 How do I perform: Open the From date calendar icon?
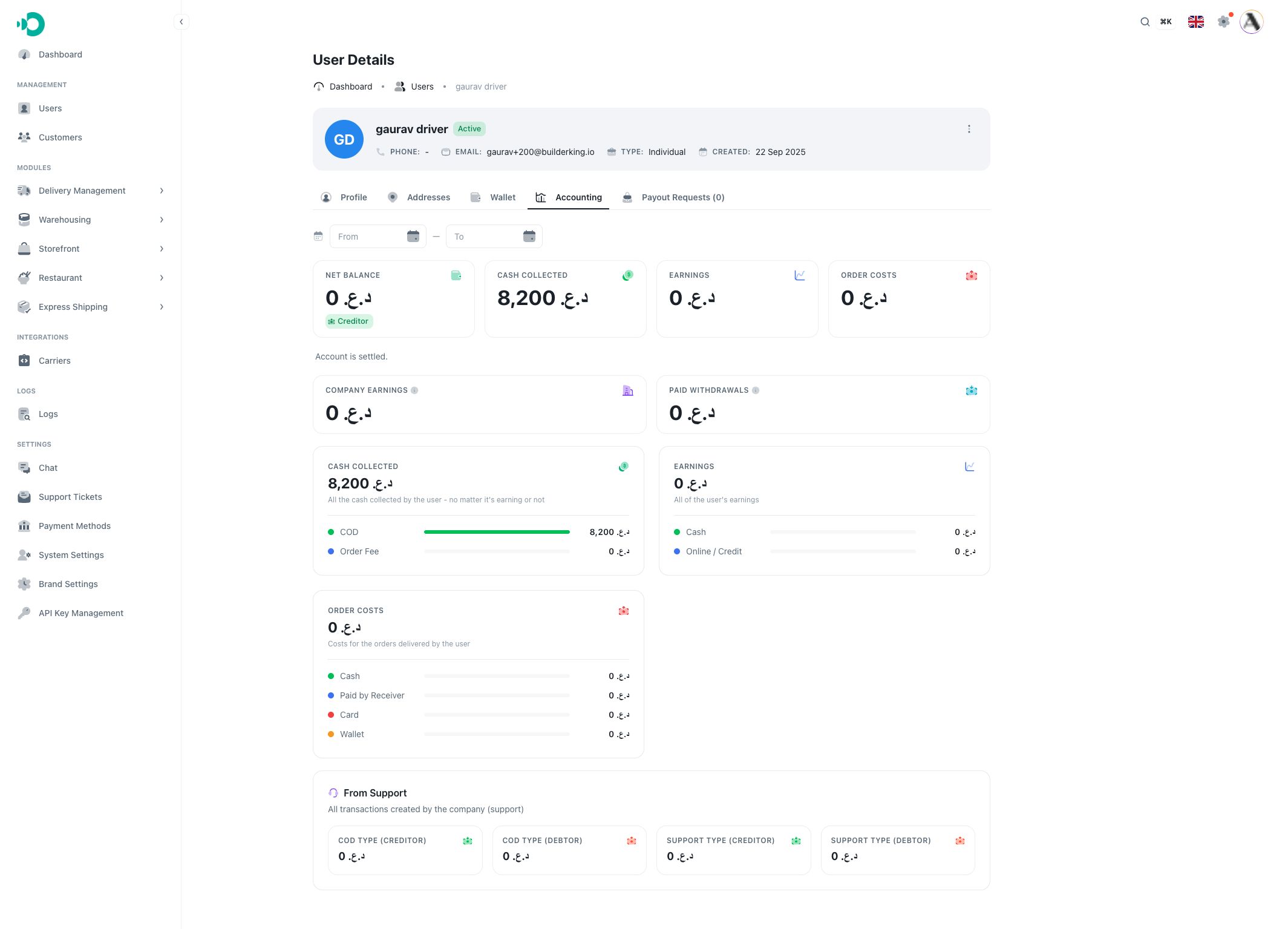[413, 236]
